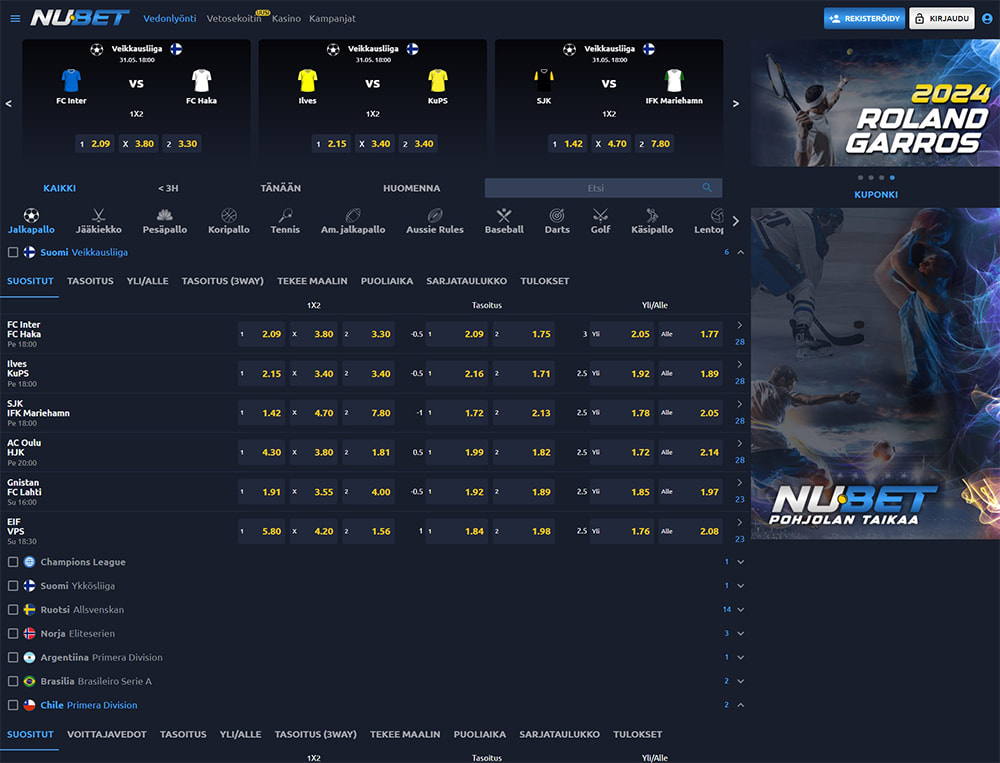This screenshot has height=763, width=1000.
Task: Open the user profile icon
Action: click(987, 19)
